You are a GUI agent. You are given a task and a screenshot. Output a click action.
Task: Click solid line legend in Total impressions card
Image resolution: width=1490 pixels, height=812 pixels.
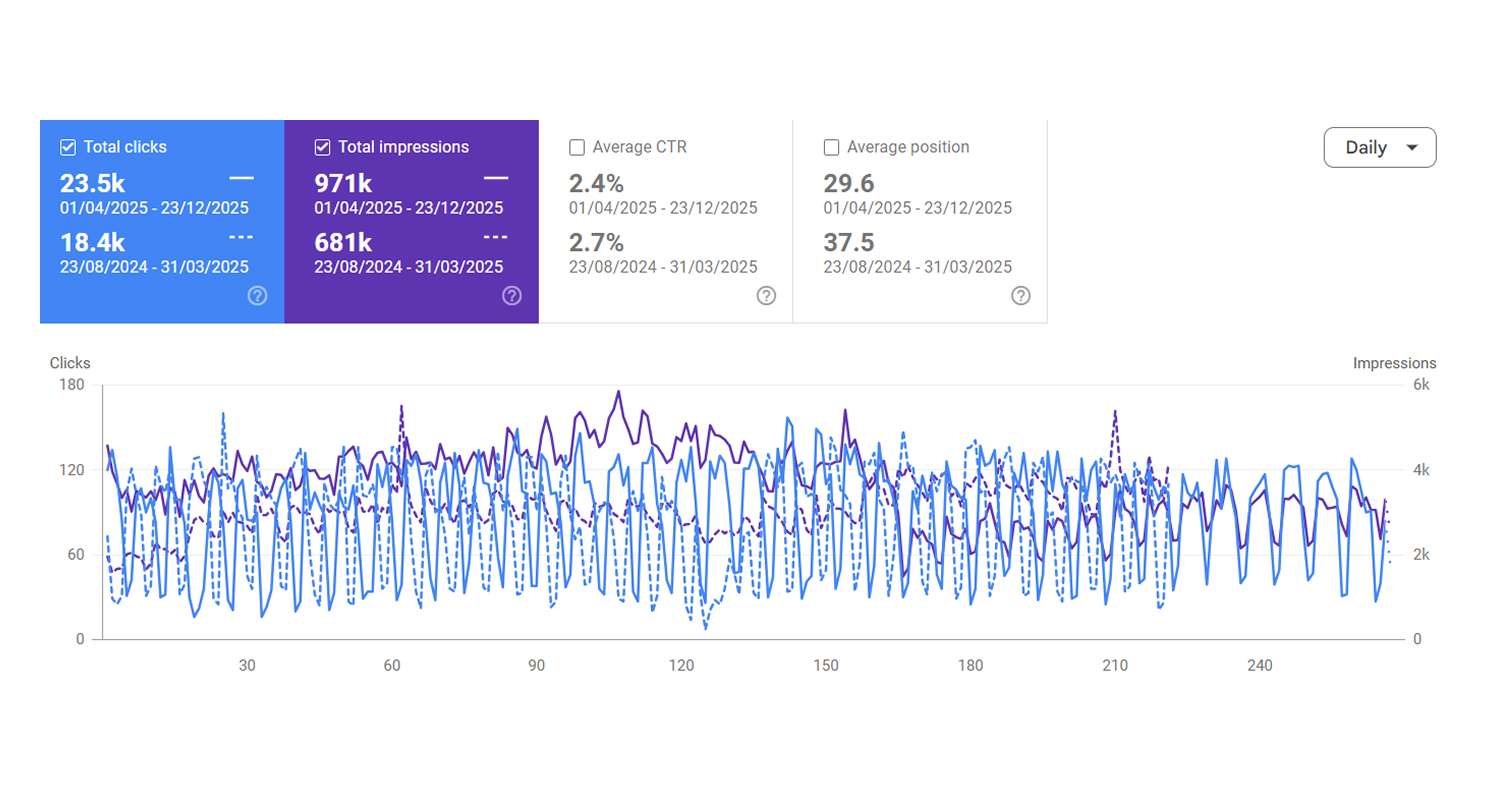pos(496,178)
